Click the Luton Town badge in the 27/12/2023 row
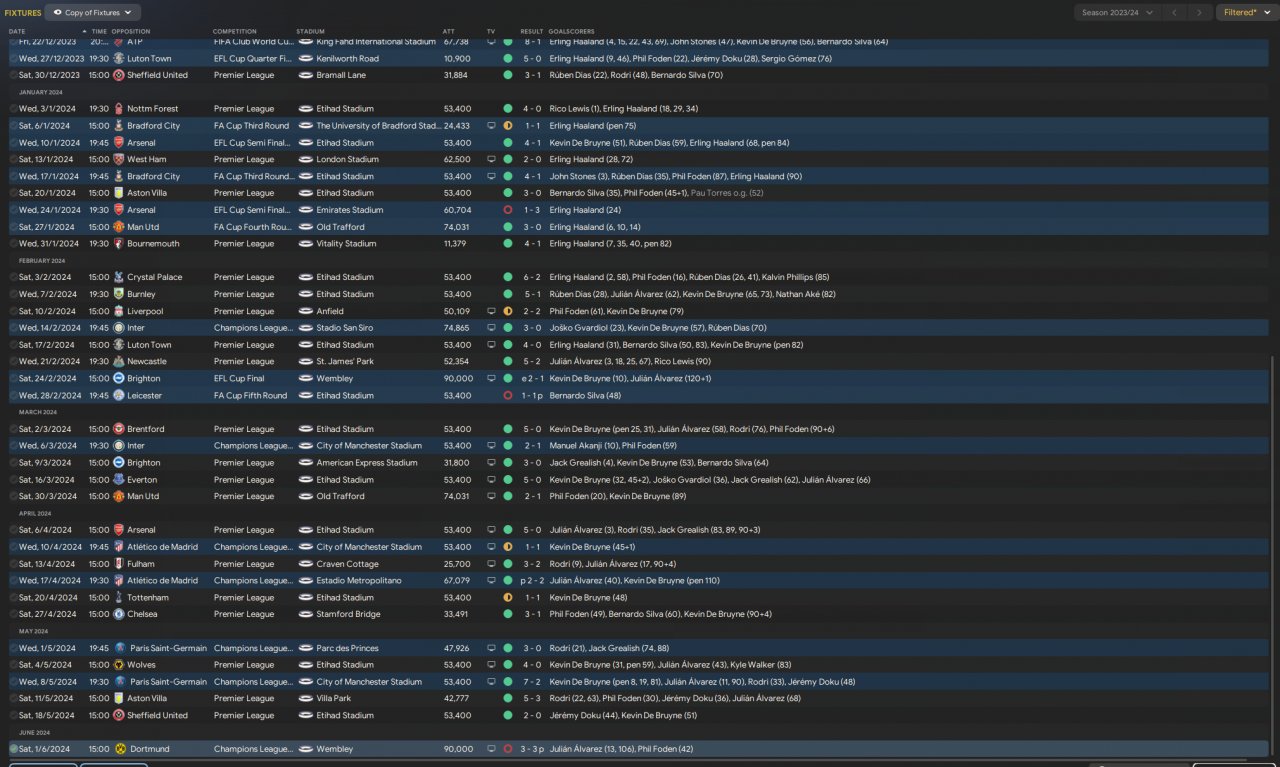This screenshot has width=1280, height=767. 119,59
